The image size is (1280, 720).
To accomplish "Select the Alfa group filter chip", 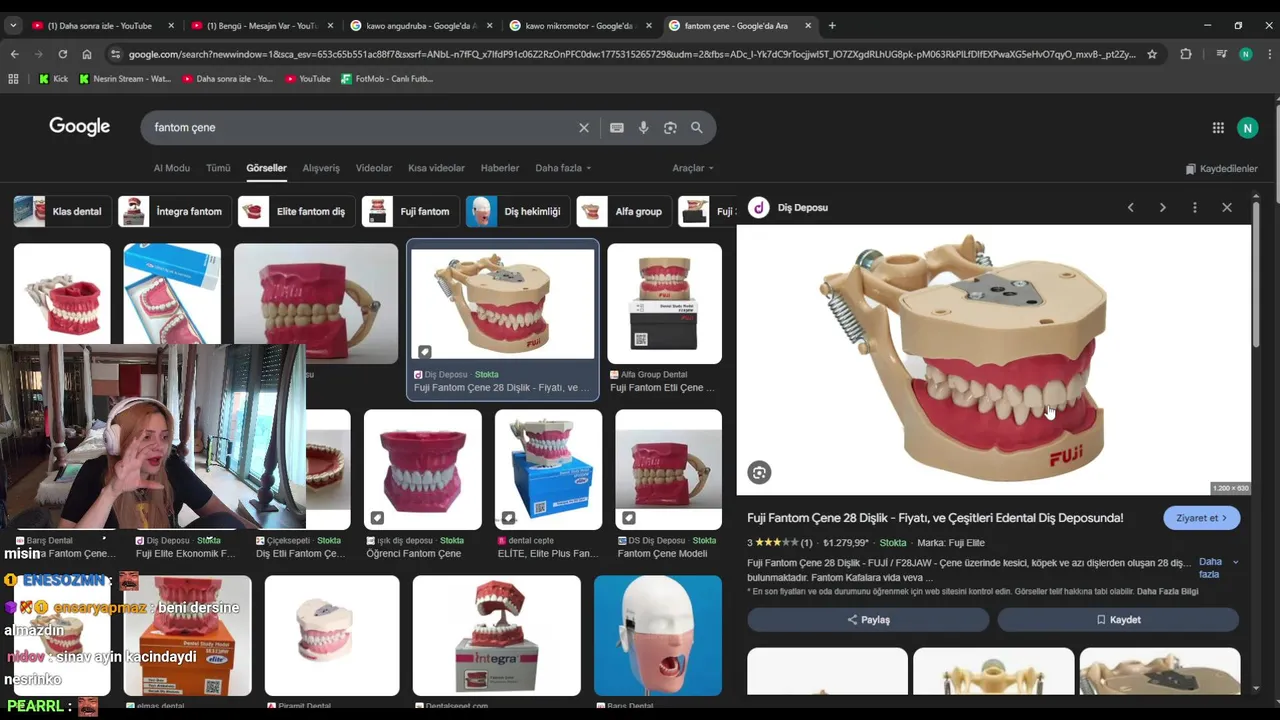I will (x=624, y=211).
